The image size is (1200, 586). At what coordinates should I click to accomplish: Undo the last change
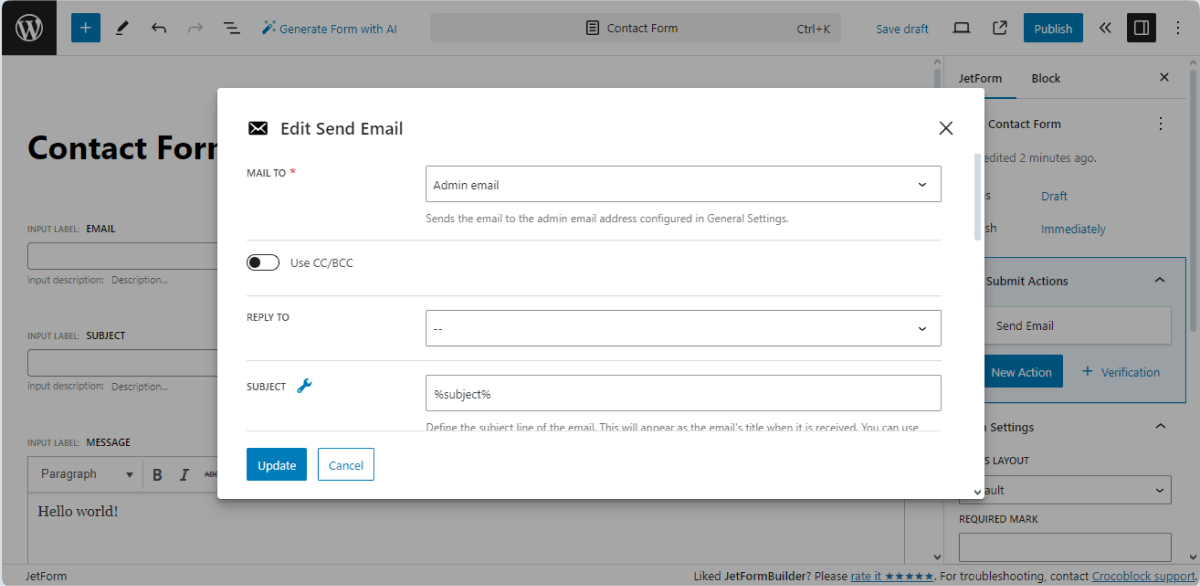(158, 27)
